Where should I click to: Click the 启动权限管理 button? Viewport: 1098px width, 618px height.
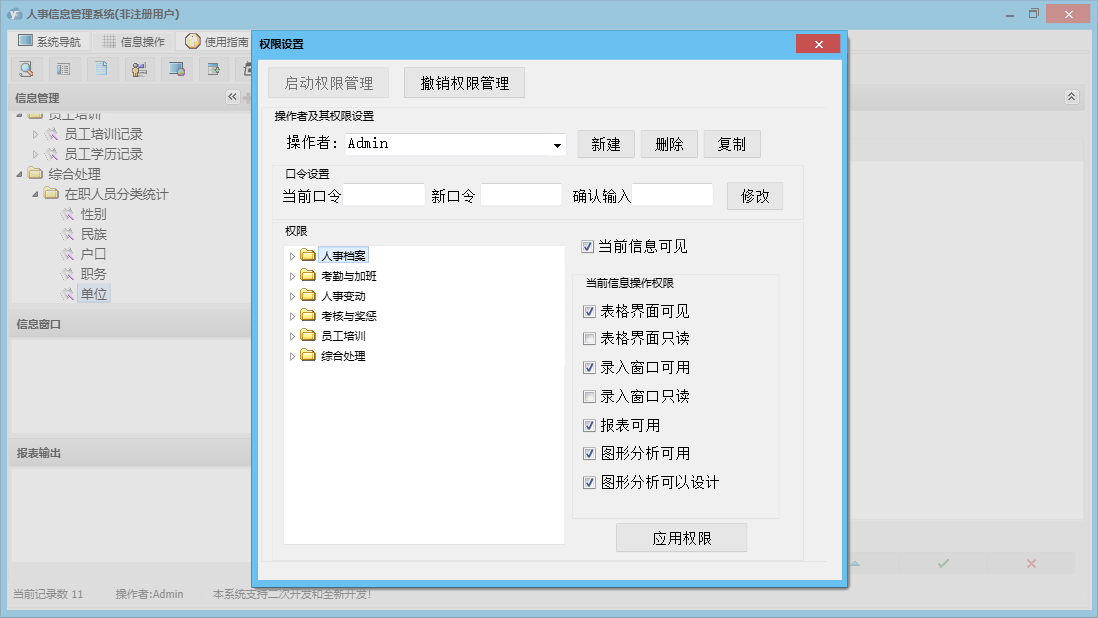click(x=328, y=83)
